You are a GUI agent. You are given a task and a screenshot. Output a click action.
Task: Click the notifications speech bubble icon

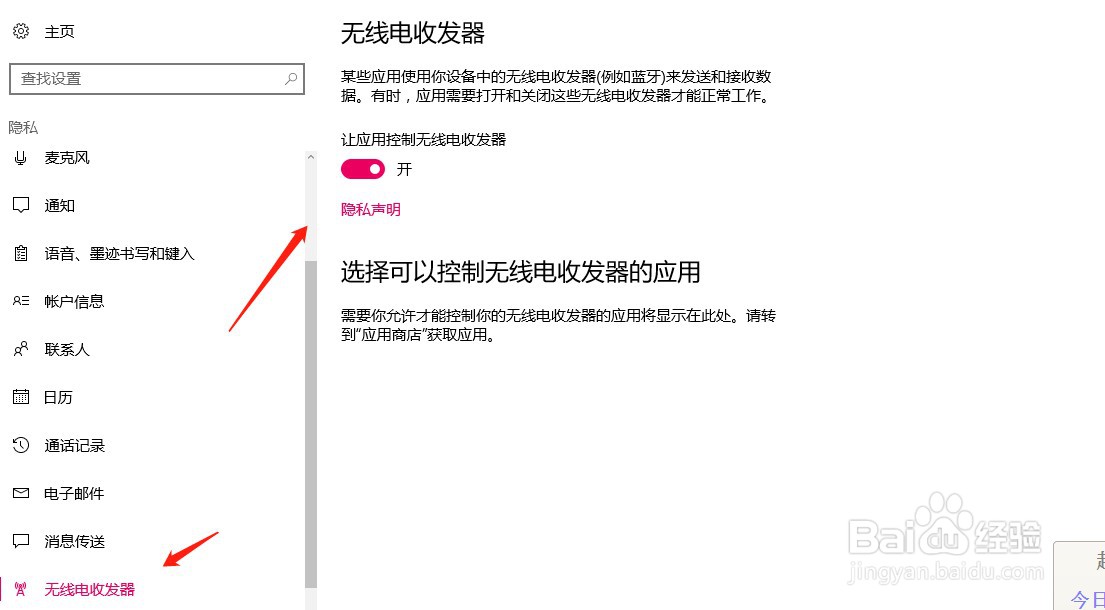[x=21, y=205]
